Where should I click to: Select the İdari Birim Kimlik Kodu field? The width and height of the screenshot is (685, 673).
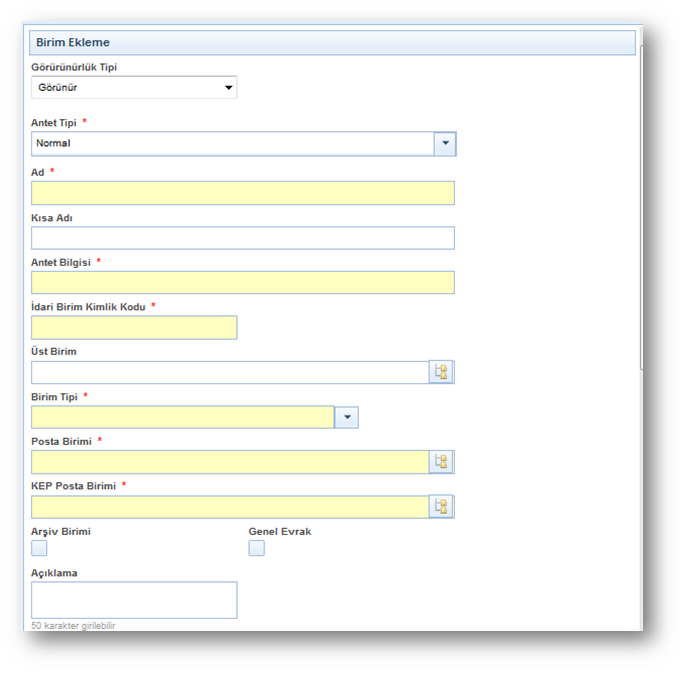[134, 328]
